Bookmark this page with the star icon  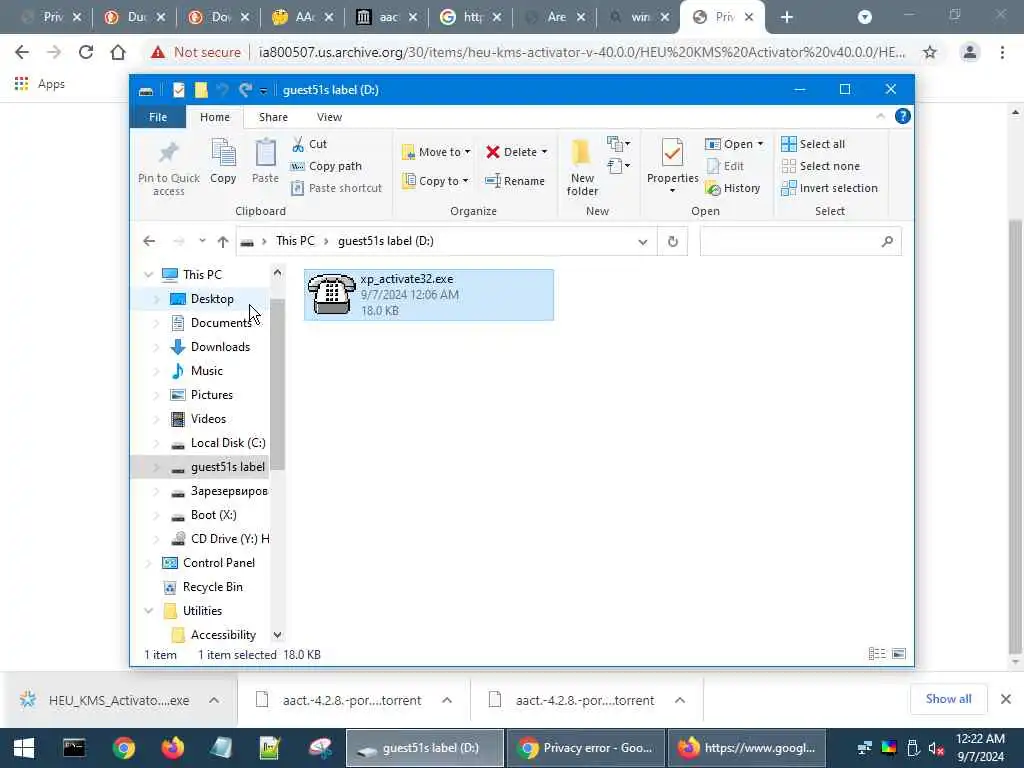click(x=930, y=52)
